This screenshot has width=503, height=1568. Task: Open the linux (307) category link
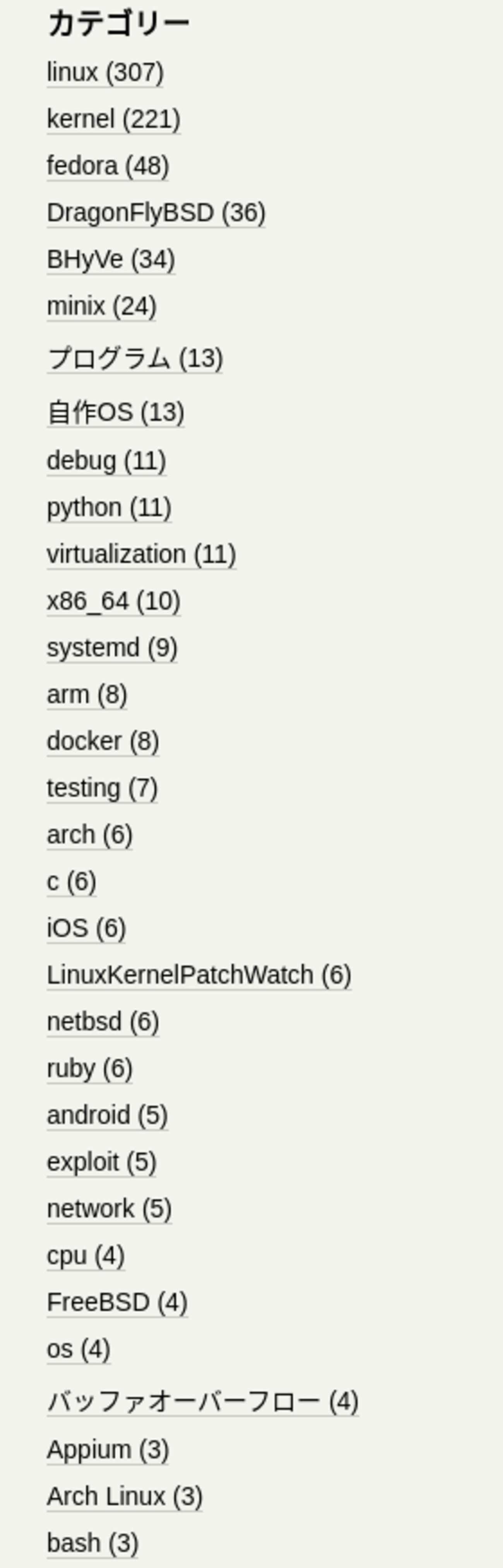pyautogui.click(x=104, y=72)
